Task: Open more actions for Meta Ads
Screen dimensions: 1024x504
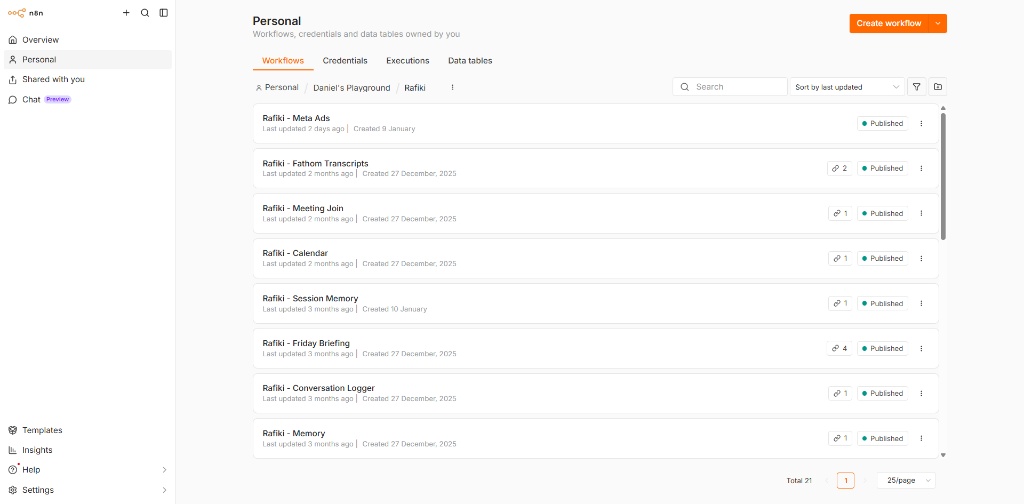Action: point(921,123)
